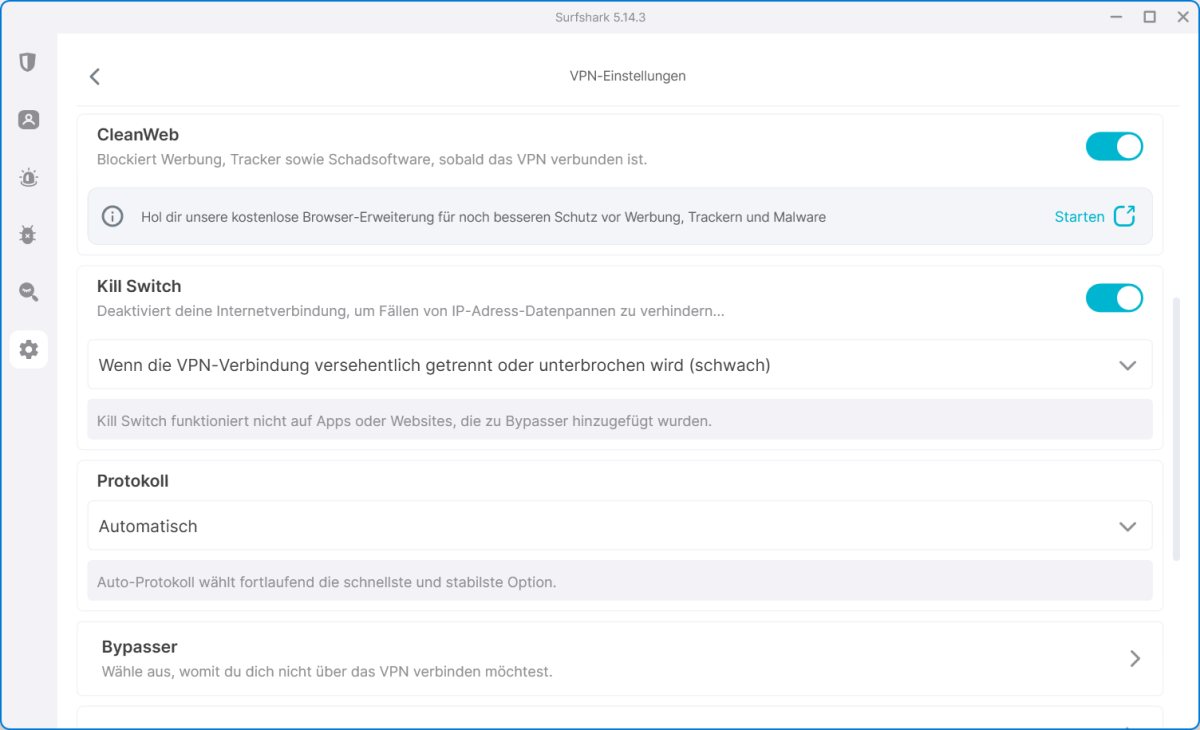Image resolution: width=1200 pixels, height=730 pixels.
Task: Open Alternative ID person icon in sidebar
Action: point(28,120)
